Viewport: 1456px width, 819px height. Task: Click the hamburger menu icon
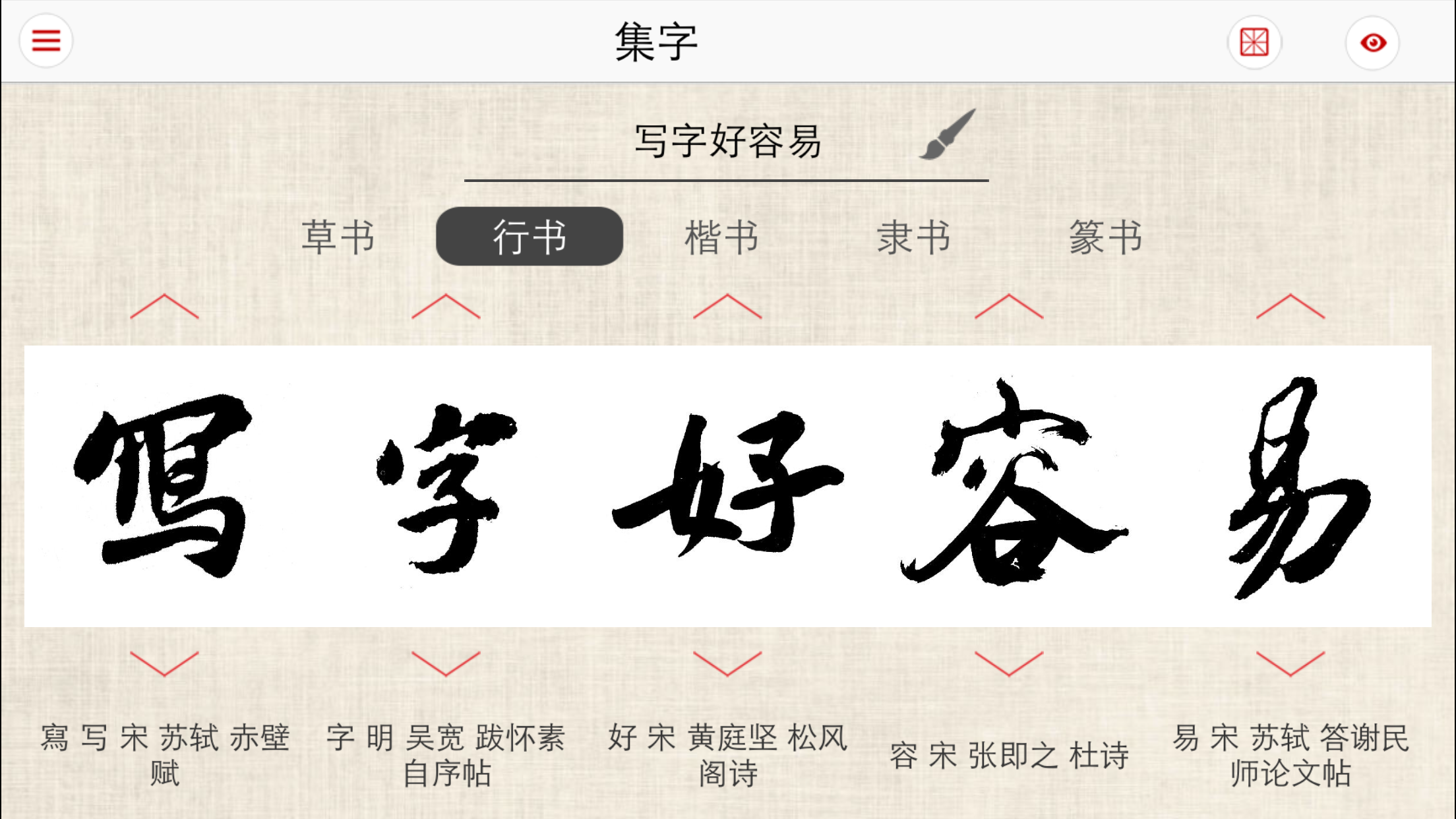coord(46,40)
